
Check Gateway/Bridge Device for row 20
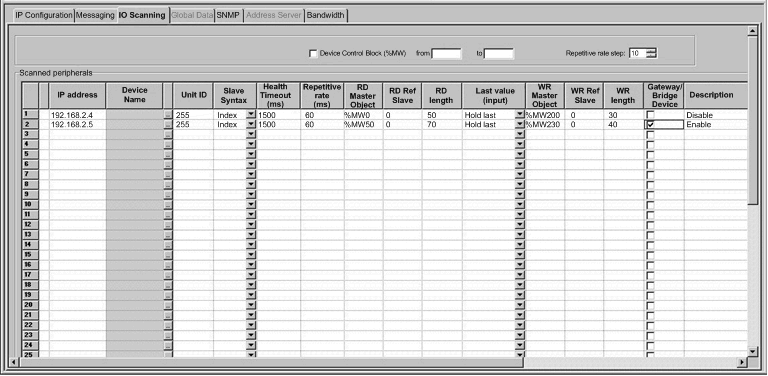[x=650, y=305]
